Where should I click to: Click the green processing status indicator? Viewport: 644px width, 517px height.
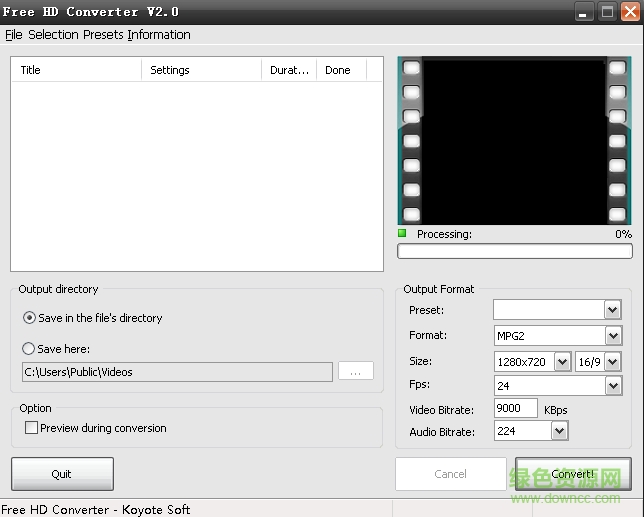click(402, 233)
